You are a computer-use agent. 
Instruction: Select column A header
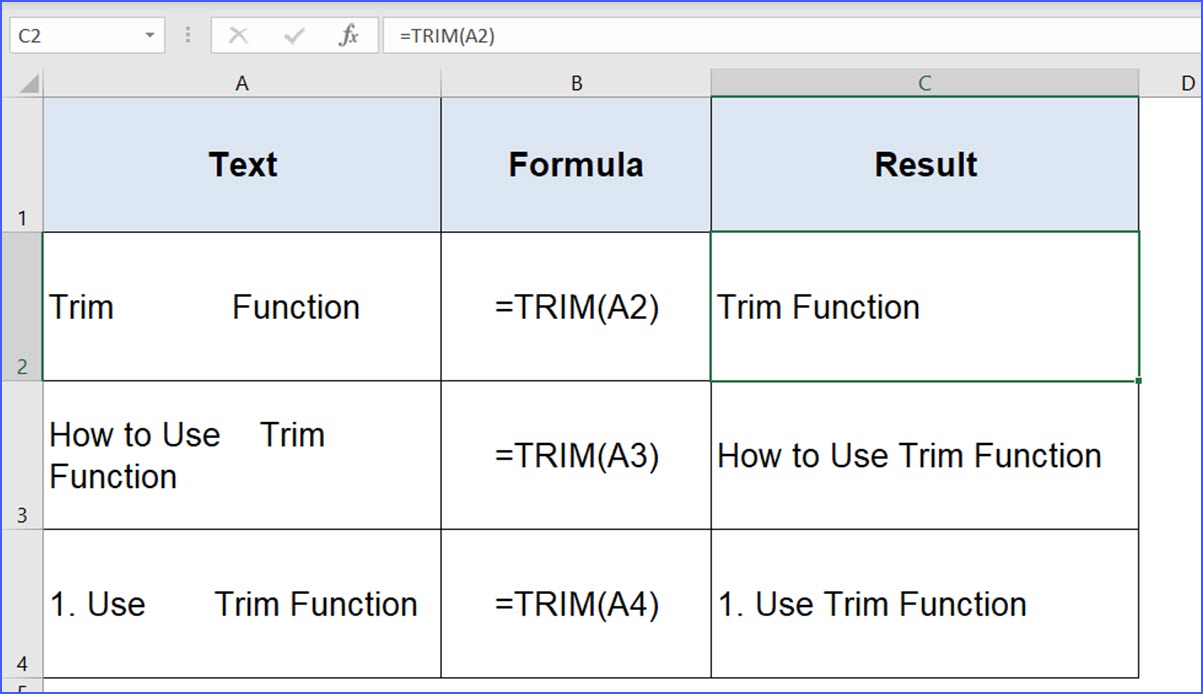point(242,82)
